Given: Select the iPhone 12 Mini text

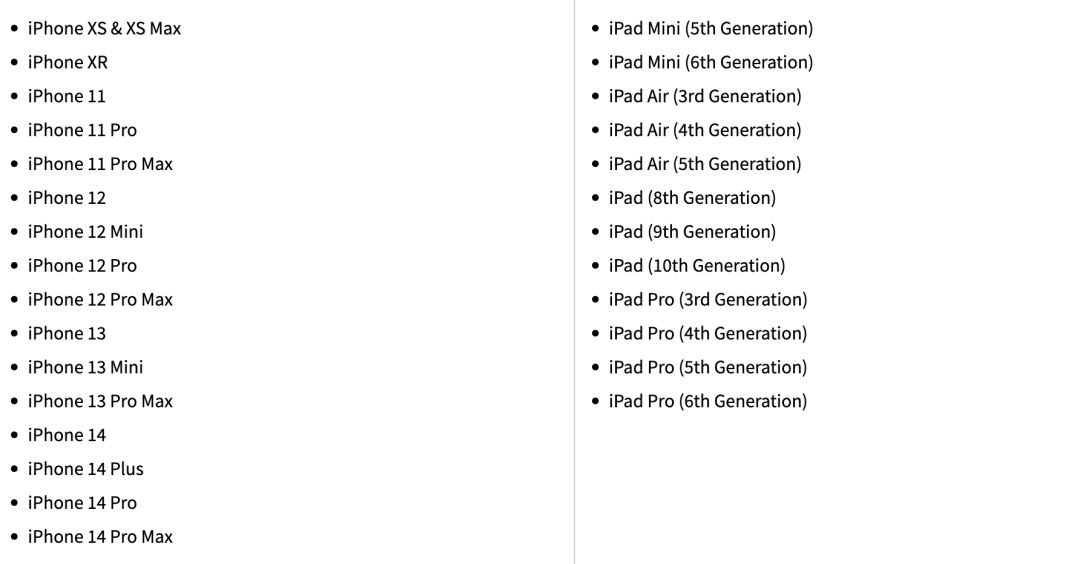Looking at the screenshot, I should pyautogui.click(x=85, y=232).
